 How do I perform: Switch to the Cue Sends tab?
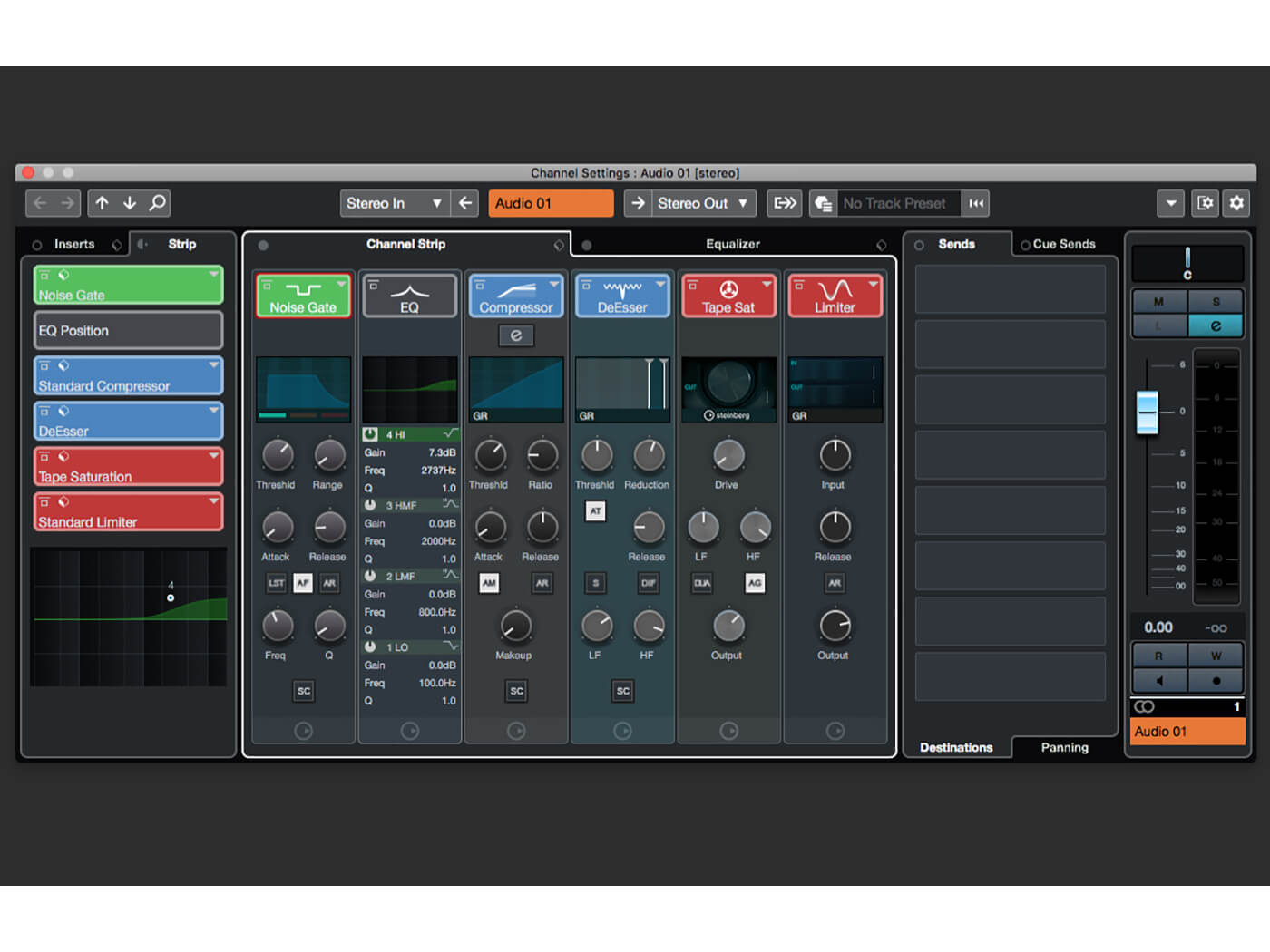click(1064, 244)
